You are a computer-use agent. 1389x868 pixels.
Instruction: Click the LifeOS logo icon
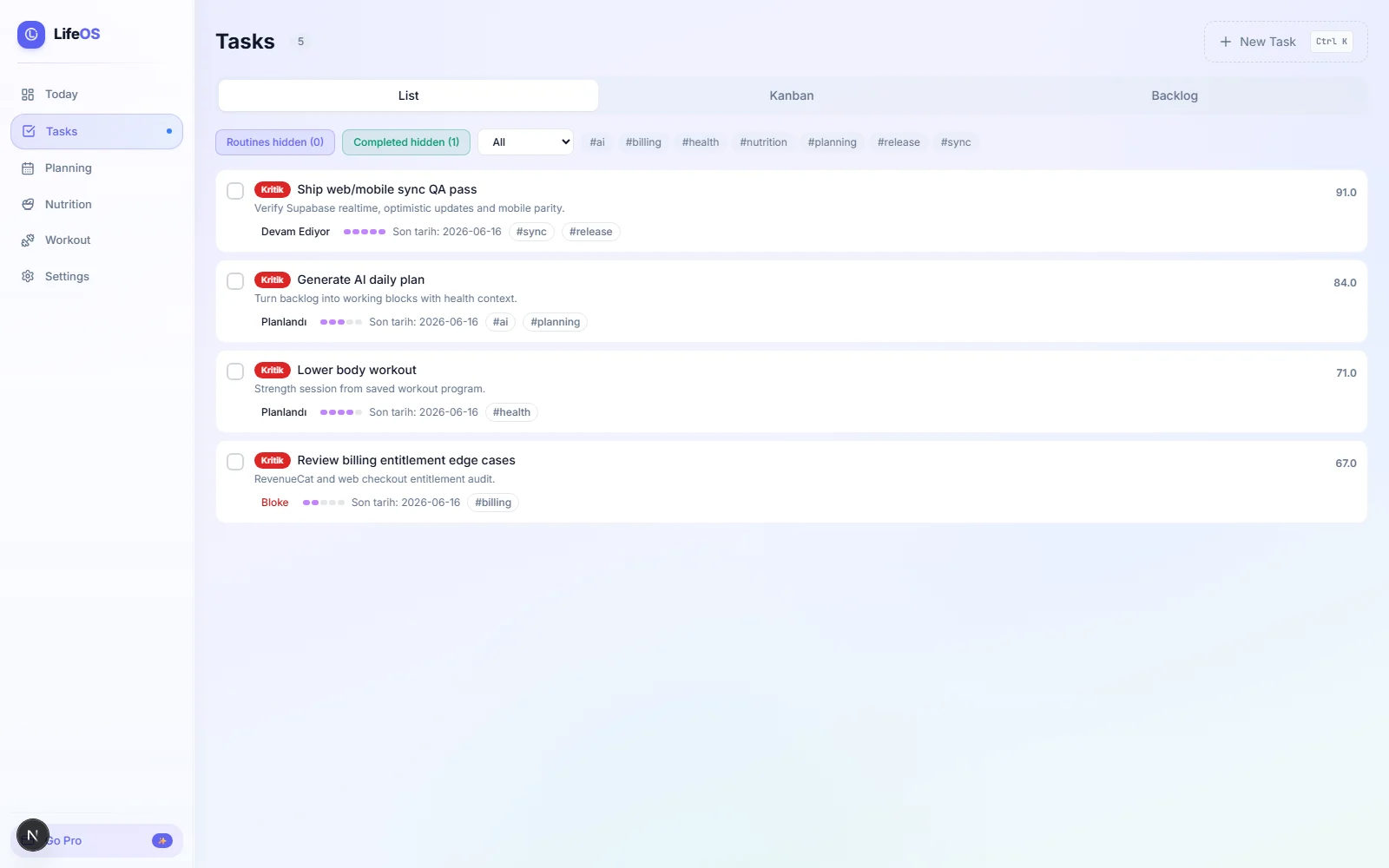tap(31, 35)
